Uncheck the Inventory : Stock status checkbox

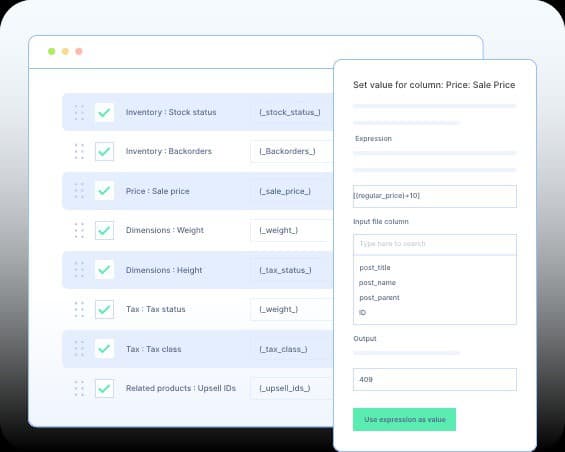click(104, 112)
